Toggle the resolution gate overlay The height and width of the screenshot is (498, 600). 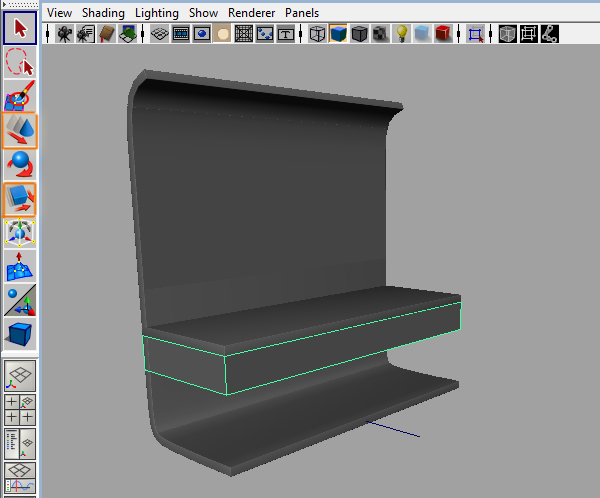(x=202, y=34)
